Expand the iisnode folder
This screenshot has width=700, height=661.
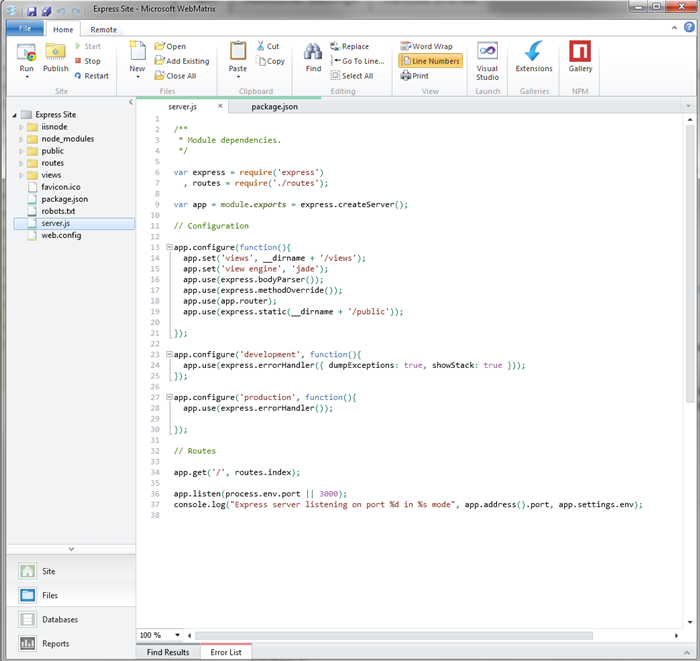(x=21, y=127)
